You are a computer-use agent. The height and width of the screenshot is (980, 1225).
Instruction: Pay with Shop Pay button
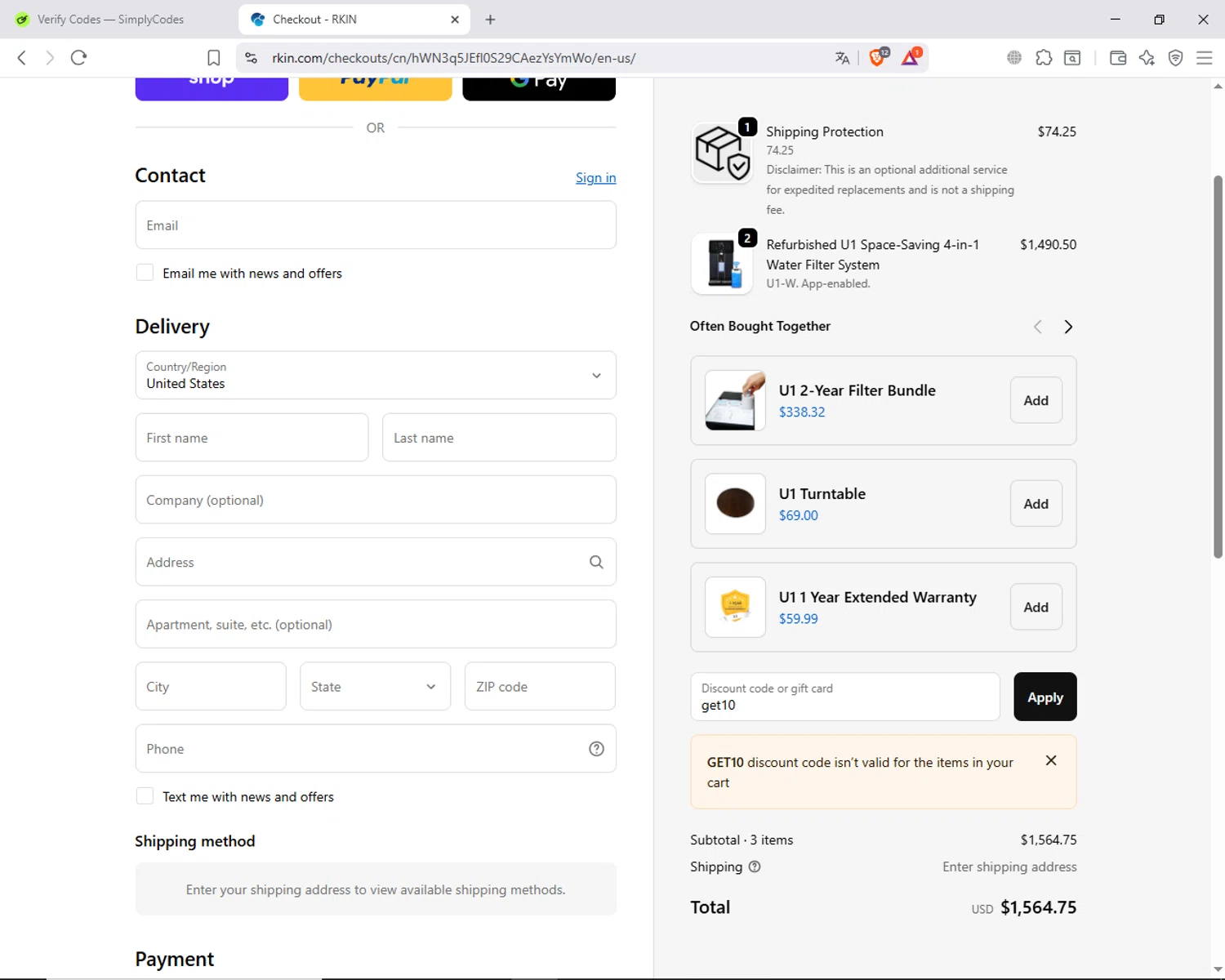tap(212, 88)
